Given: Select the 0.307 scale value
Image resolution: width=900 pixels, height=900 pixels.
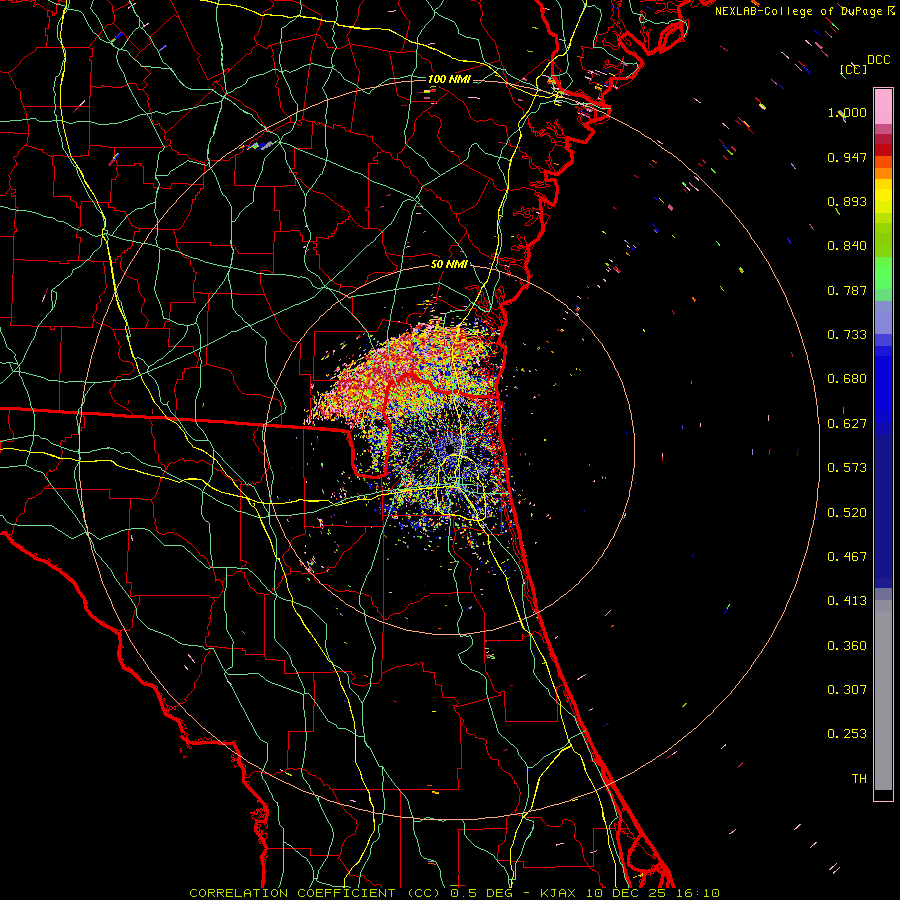Looking at the screenshot, I should tap(847, 690).
